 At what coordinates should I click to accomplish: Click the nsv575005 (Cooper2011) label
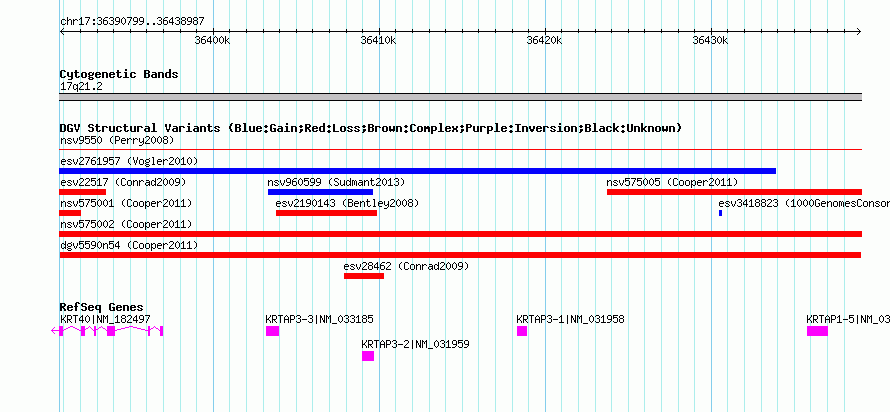click(672, 182)
